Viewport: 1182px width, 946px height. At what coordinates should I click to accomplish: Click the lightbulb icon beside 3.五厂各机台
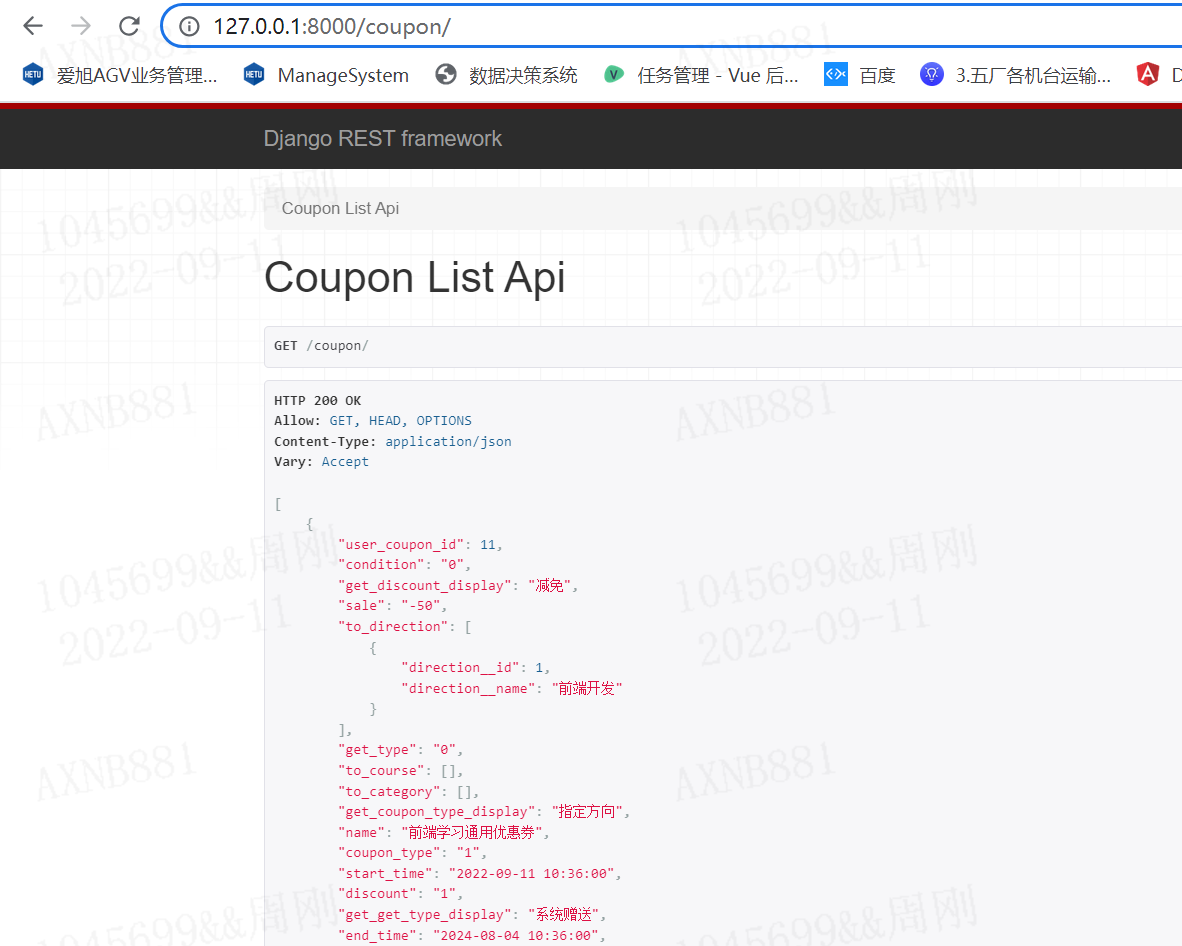(x=932, y=74)
